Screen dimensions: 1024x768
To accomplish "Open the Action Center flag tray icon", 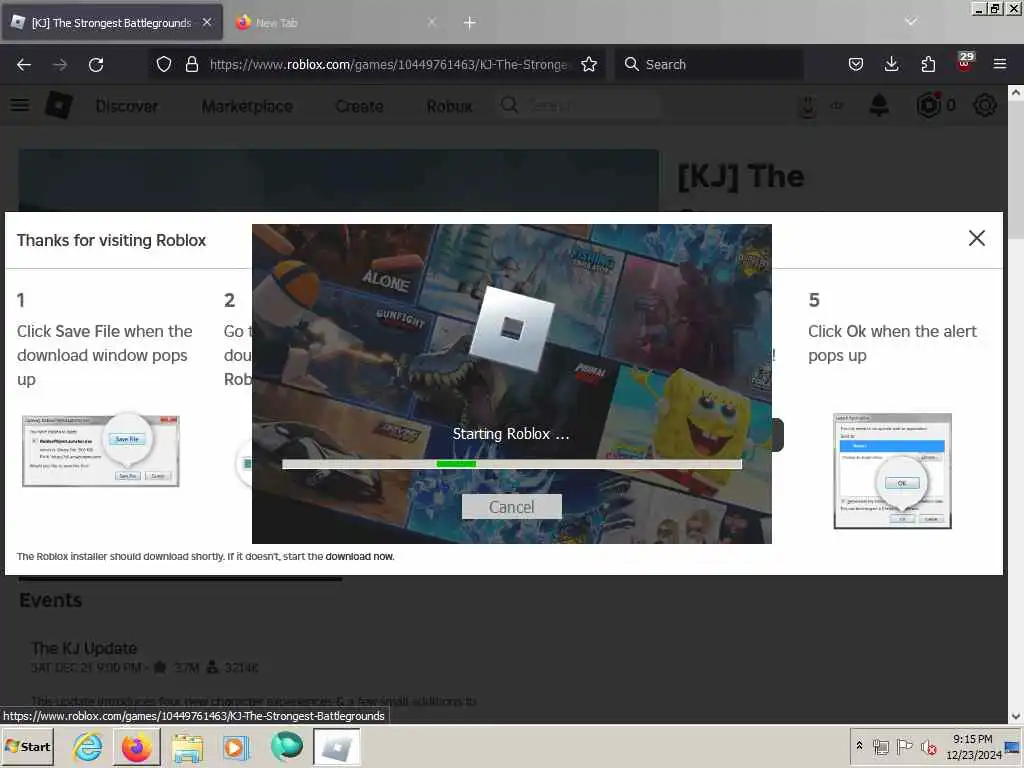I will click(x=904, y=746).
